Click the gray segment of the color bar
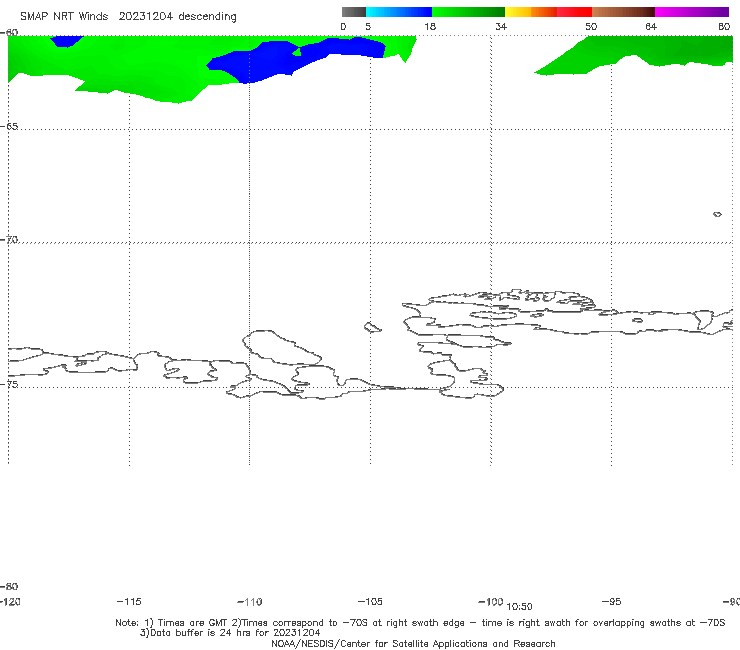 (x=354, y=12)
